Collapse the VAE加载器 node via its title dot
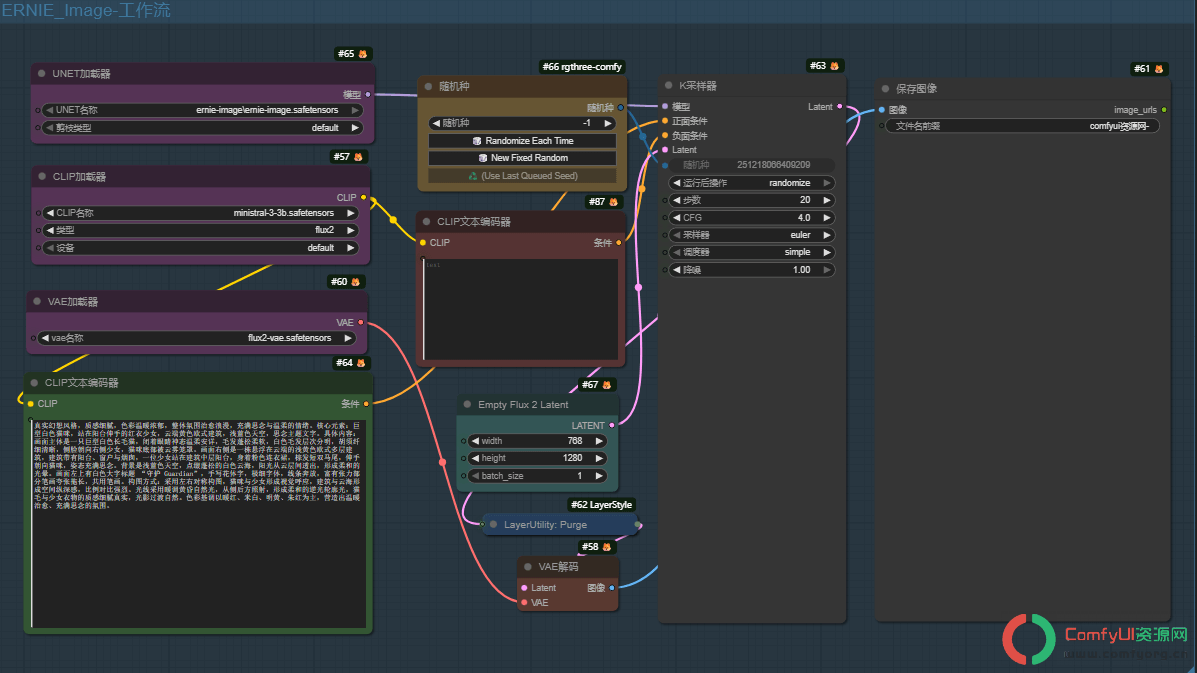The image size is (1197, 673). click(37, 301)
